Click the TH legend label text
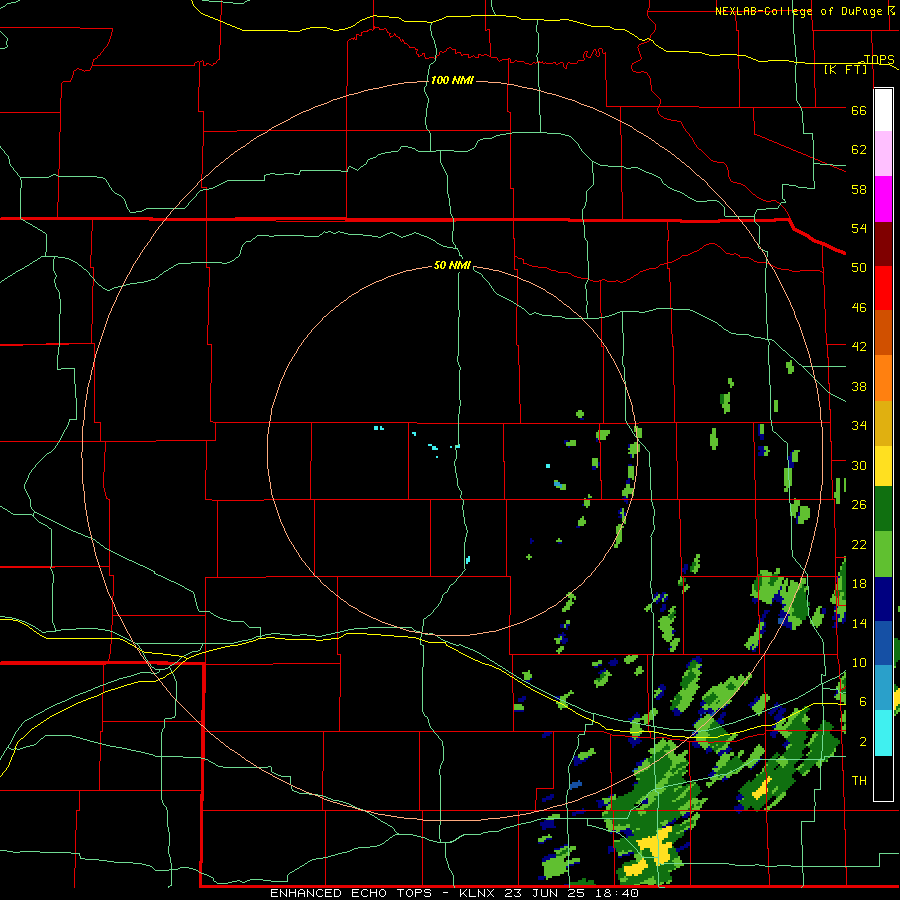This screenshot has width=900, height=900. 859,781
